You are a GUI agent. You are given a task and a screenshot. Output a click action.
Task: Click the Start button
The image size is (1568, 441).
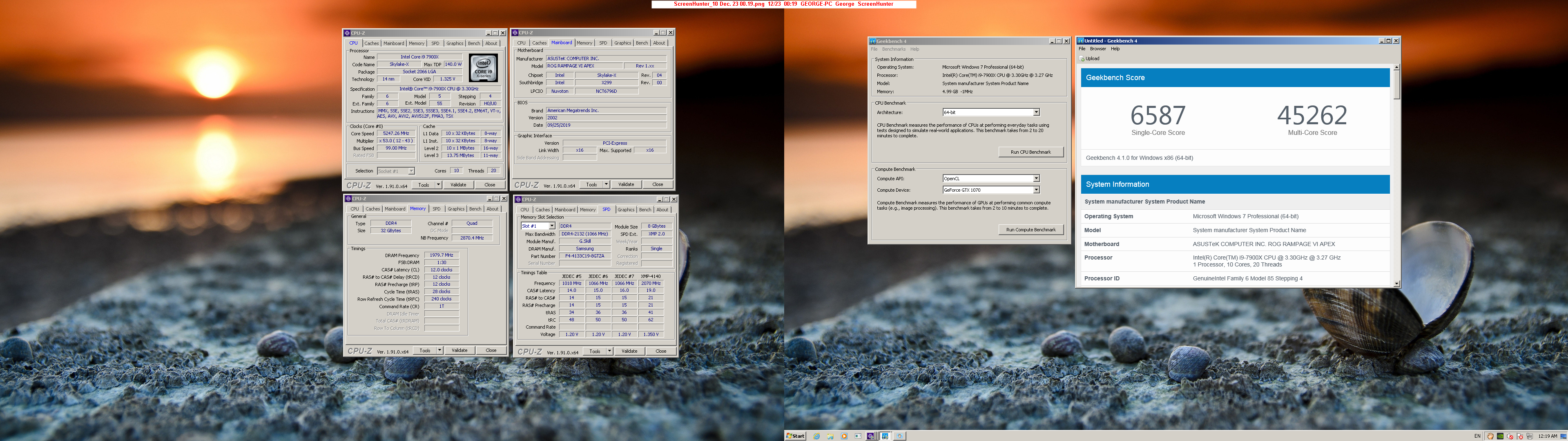pos(796,436)
